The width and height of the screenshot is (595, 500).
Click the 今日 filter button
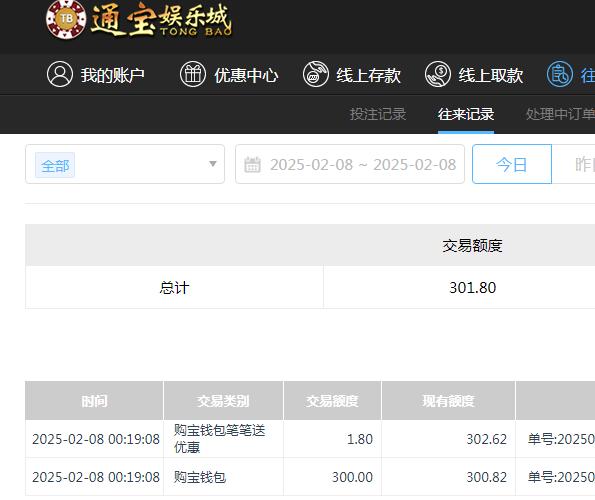pos(512,164)
